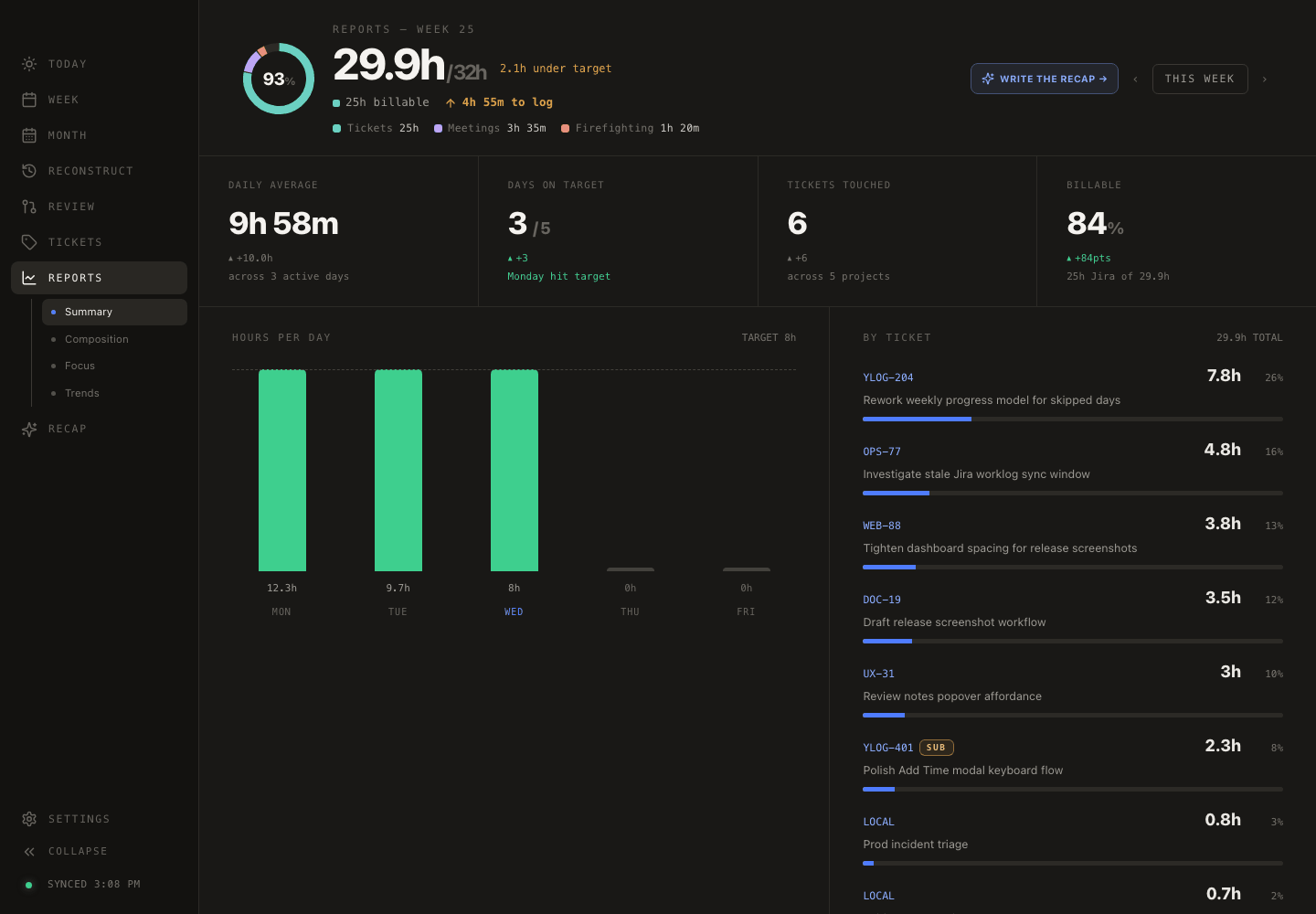Click the Reconstruct history icon

[29, 171]
